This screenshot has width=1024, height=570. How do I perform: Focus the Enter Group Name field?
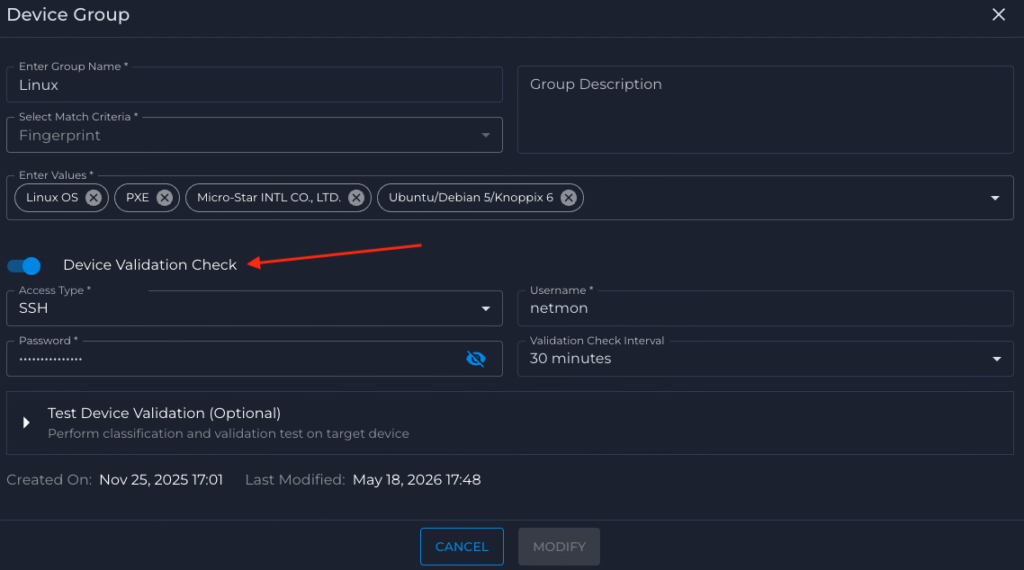tap(254, 85)
